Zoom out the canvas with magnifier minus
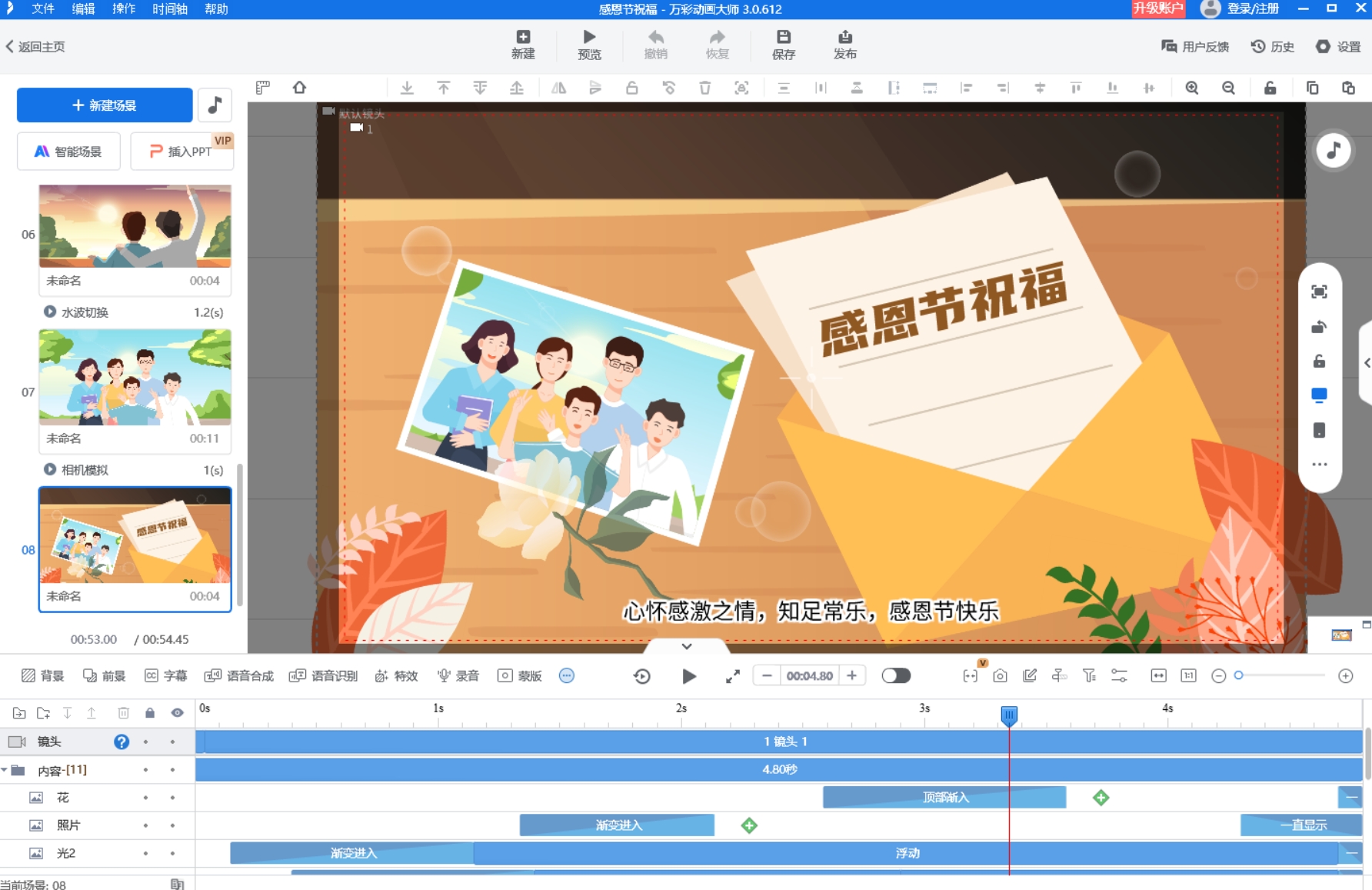Screen dimensions: 1372x890 click(1228, 88)
